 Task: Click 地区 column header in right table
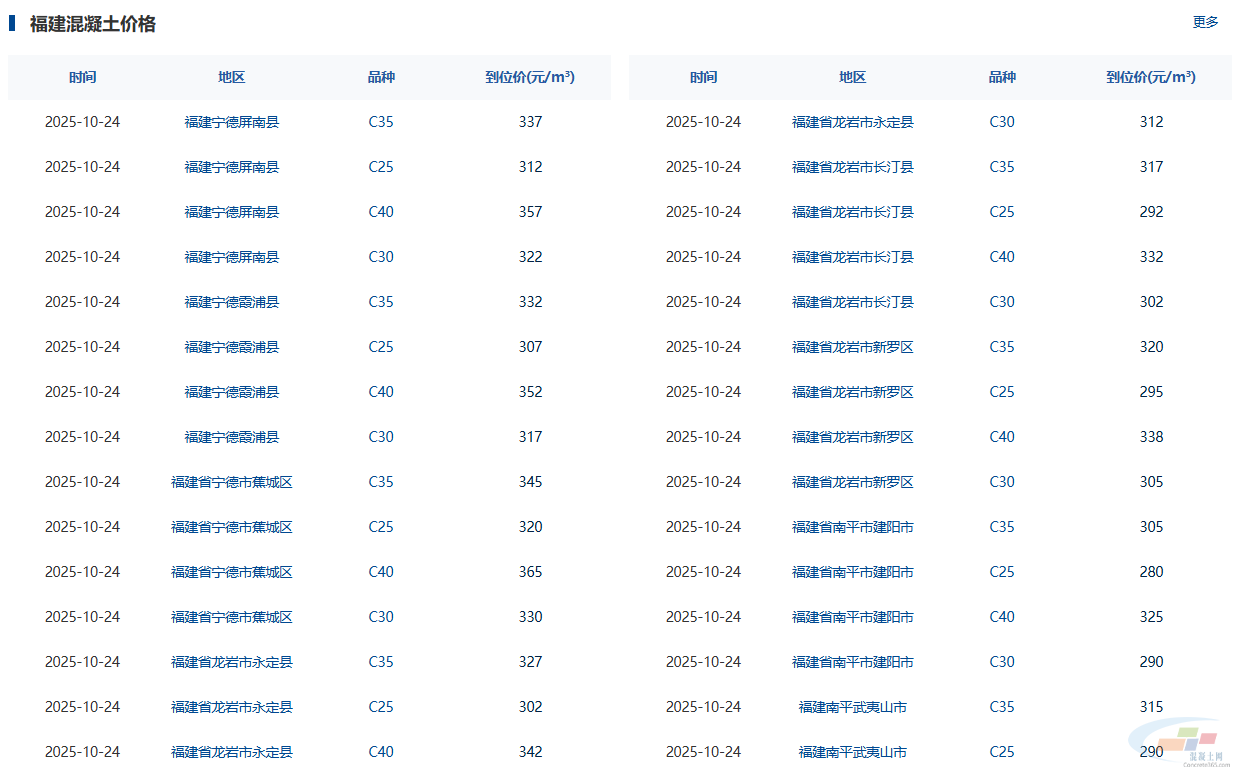pyautogui.click(x=852, y=77)
